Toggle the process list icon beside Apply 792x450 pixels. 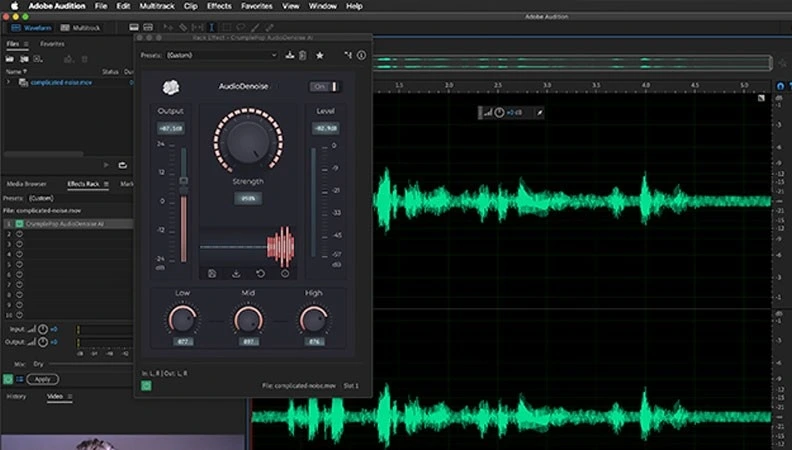[x=20, y=379]
